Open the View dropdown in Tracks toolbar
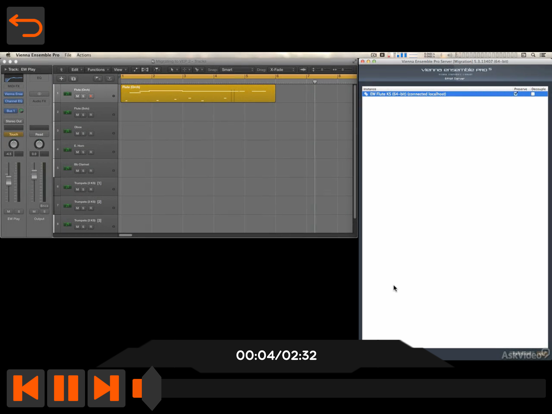552x414 pixels. 120,70
